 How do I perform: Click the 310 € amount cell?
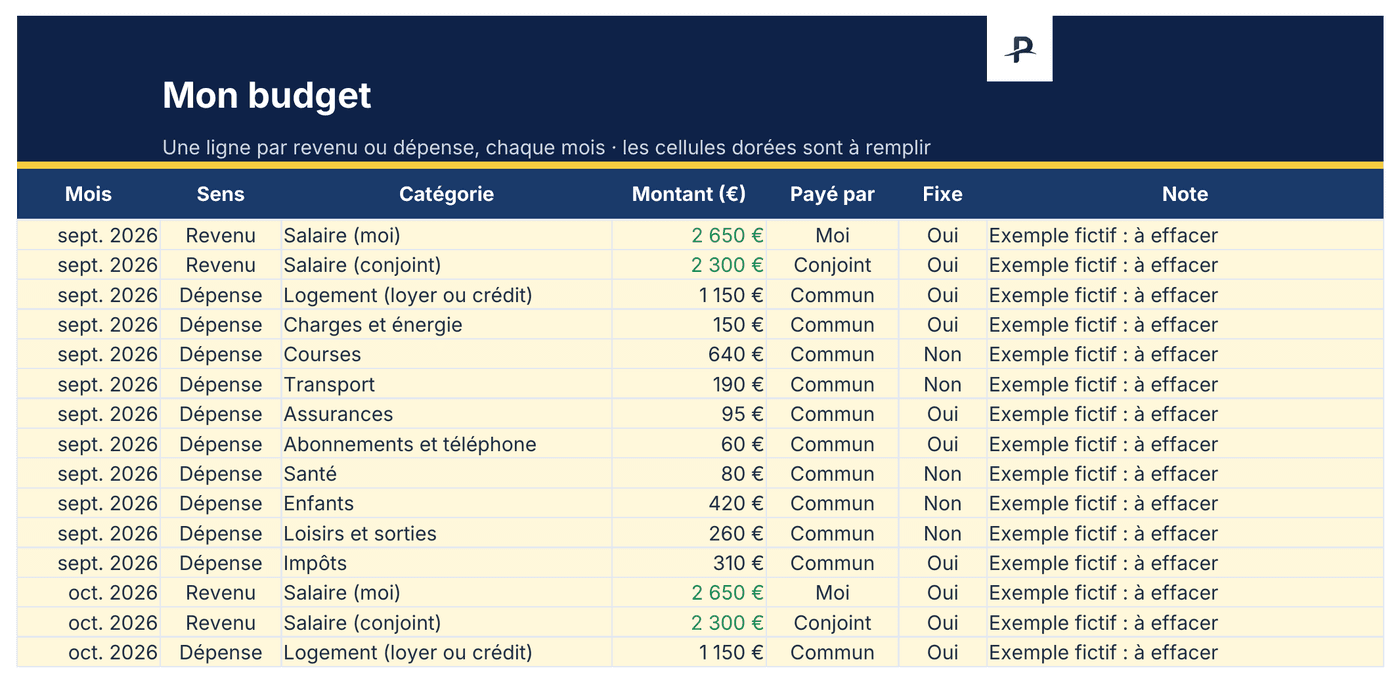689,563
